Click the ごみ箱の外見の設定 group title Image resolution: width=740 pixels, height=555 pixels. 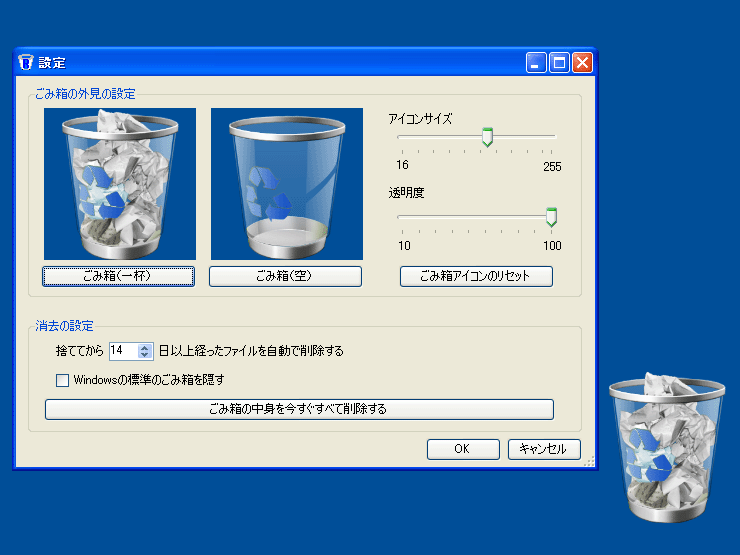click(x=85, y=94)
